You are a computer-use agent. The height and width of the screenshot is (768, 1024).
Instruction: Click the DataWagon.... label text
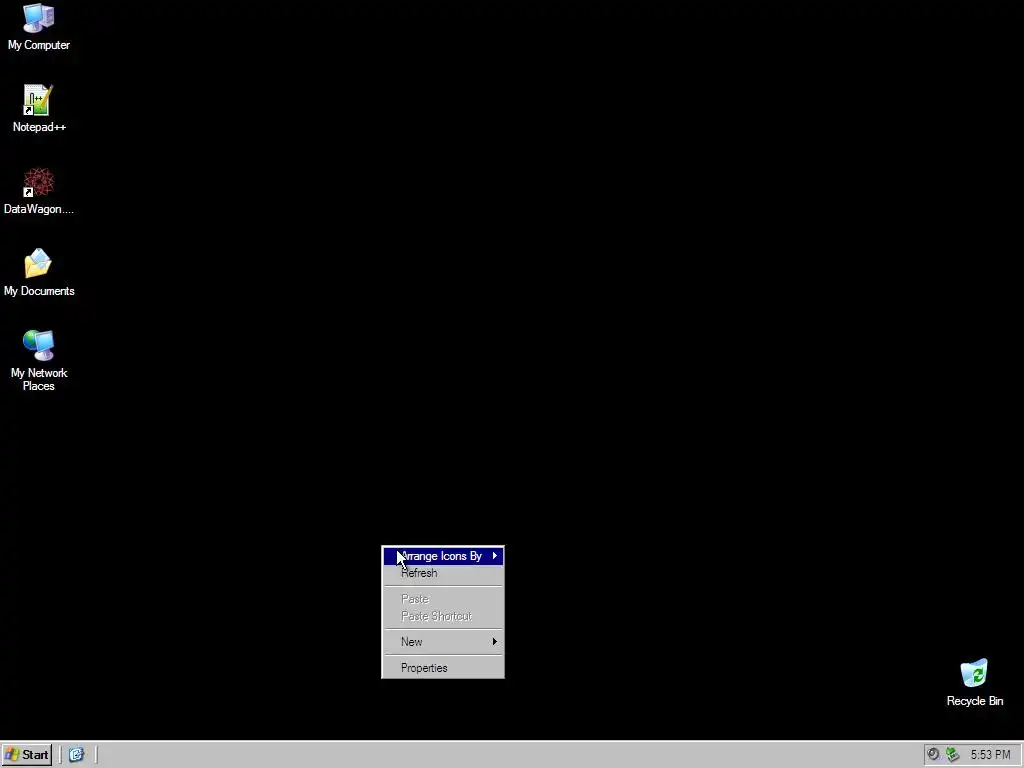click(39, 209)
